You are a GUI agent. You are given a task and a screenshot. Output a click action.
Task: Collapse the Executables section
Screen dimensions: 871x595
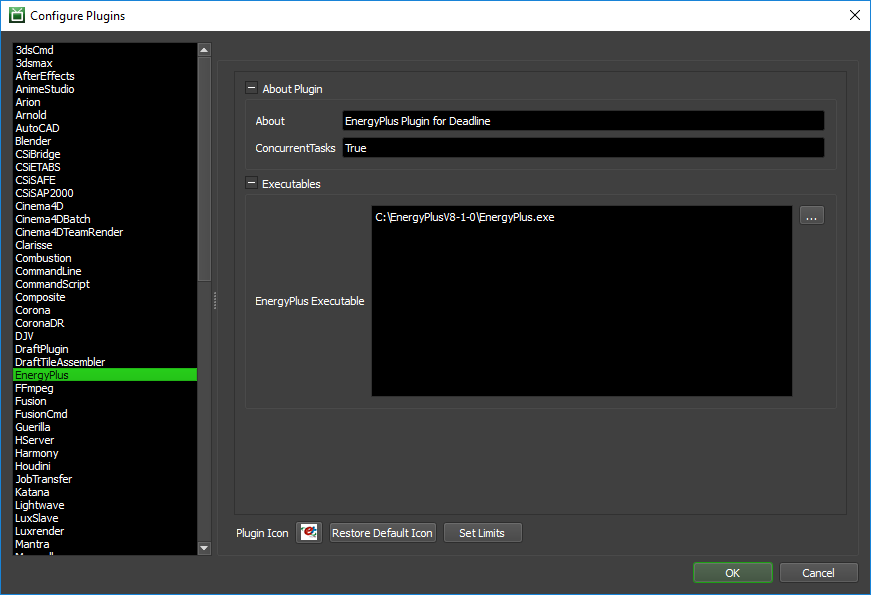(x=251, y=184)
